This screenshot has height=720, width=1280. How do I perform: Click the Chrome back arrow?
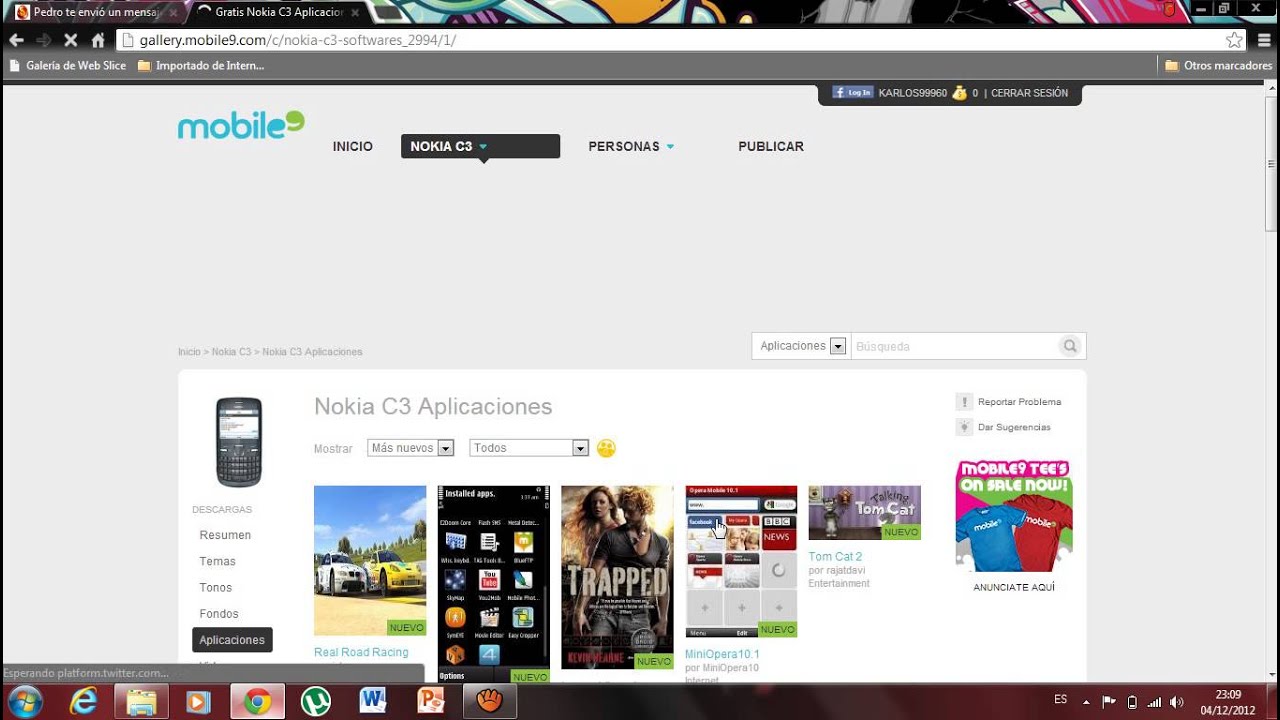[x=16, y=40]
